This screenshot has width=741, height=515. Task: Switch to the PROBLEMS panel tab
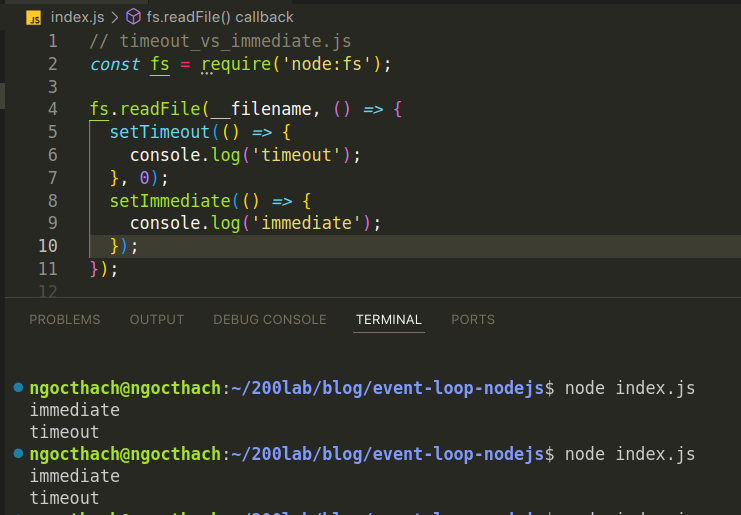point(64,320)
